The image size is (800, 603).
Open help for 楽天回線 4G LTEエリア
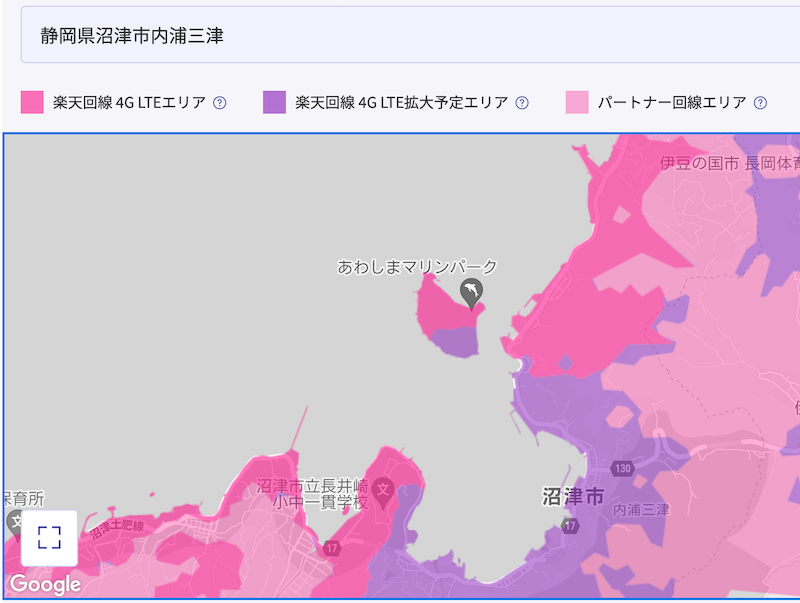point(219,103)
